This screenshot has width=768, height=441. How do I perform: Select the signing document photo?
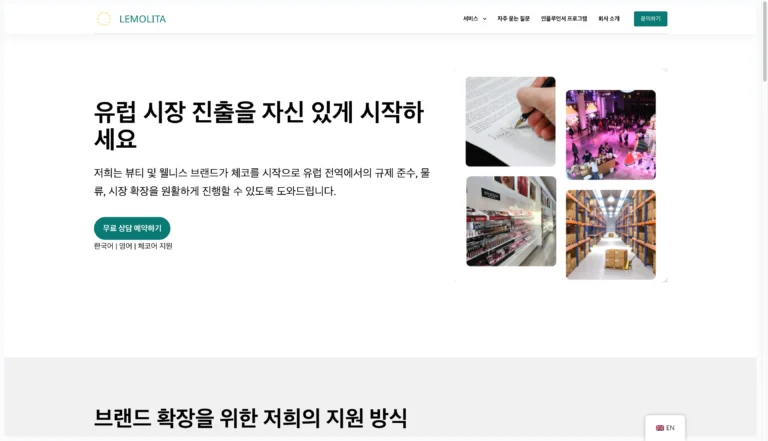510,122
